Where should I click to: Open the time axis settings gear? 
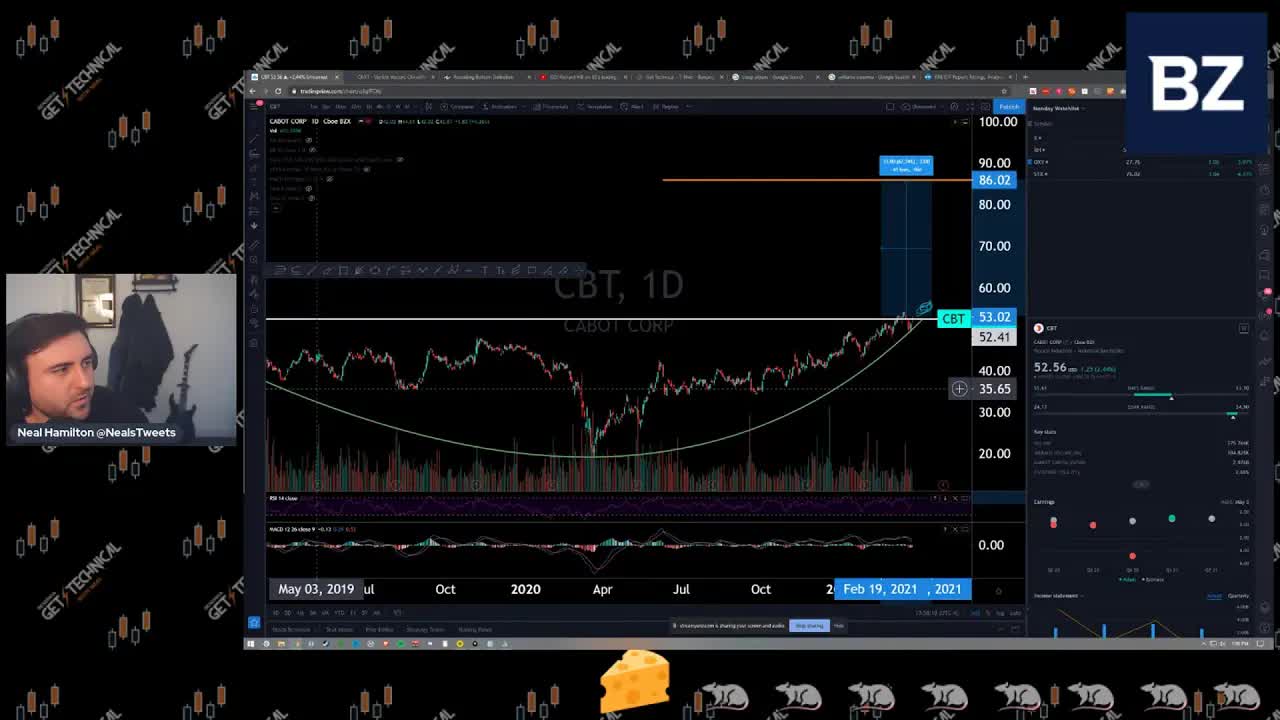coord(998,590)
